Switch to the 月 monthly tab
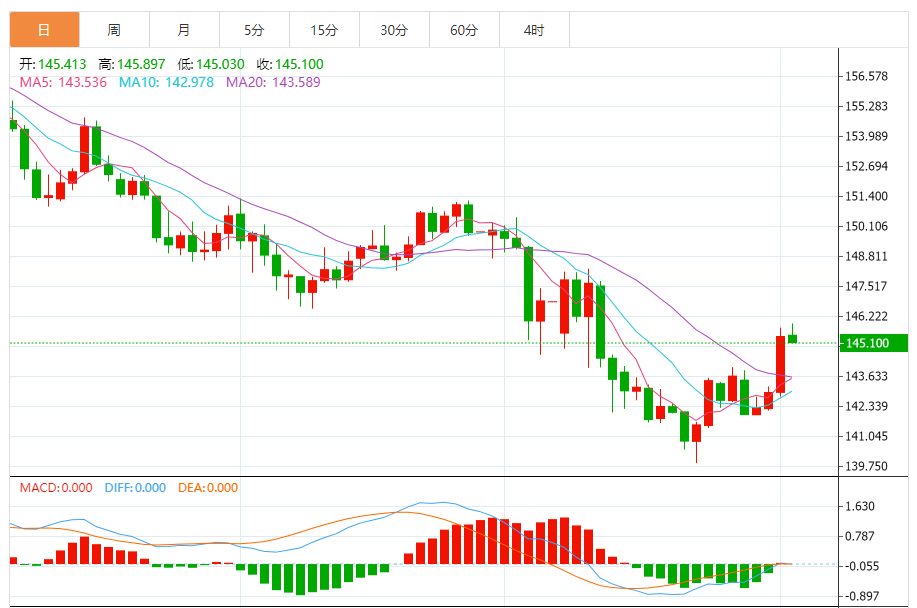The width and height of the screenshot is (917, 608). point(184,29)
